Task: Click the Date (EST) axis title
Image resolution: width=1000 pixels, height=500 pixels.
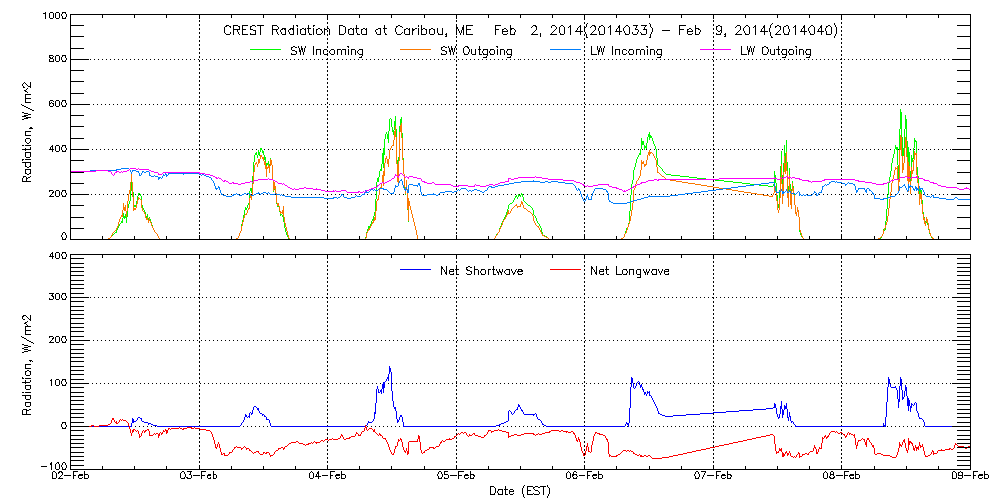Action: (521, 492)
